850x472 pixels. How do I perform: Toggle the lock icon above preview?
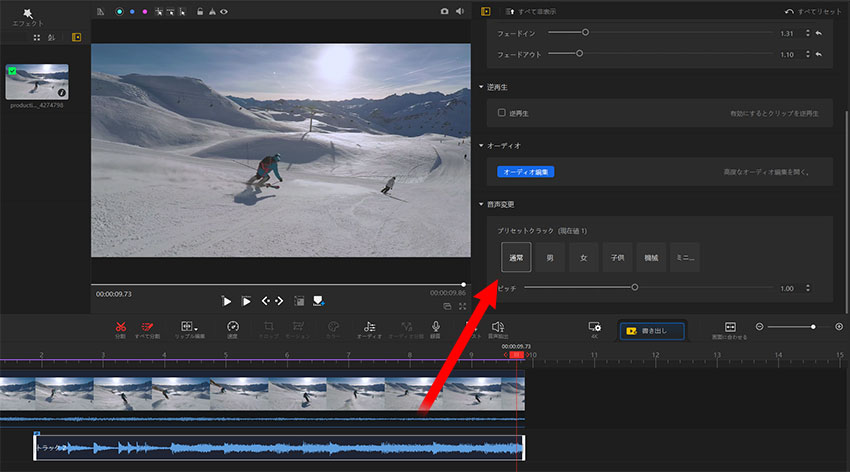[x=199, y=11]
